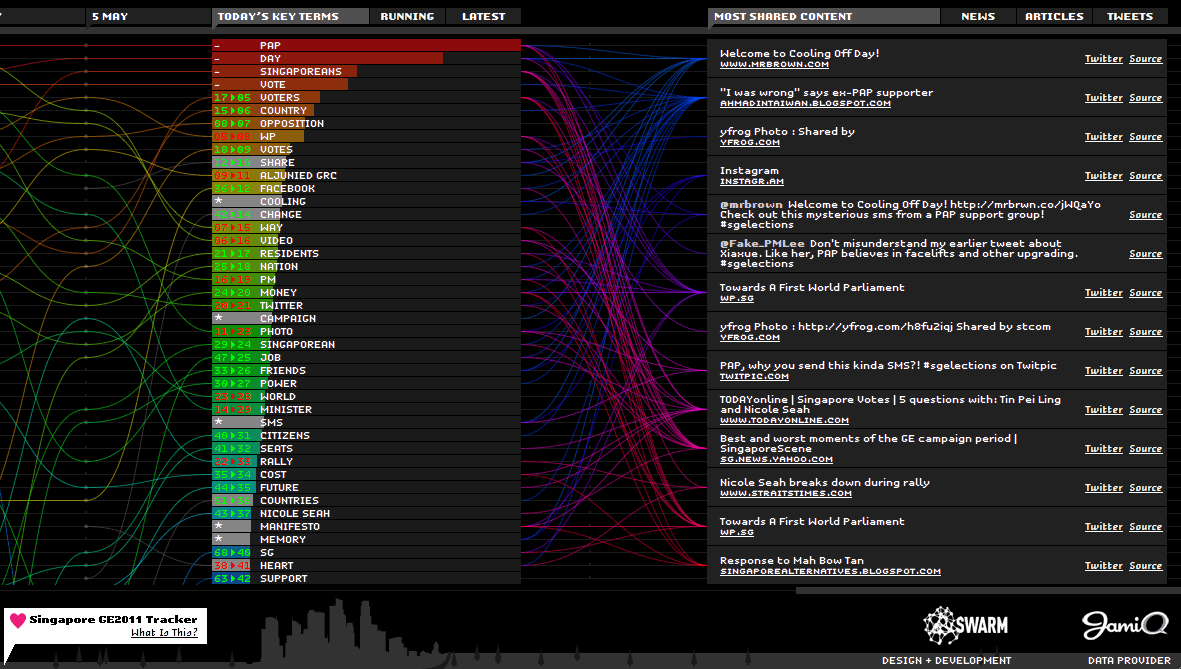Switch to the Latest tab
Screen dimensions: 1181x669
[484, 16]
